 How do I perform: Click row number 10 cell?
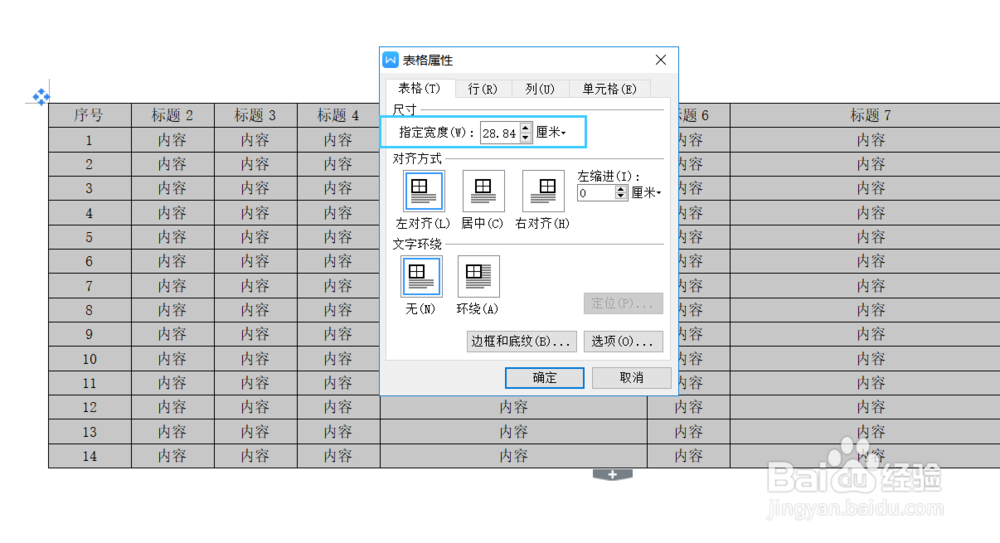(90, 359)
